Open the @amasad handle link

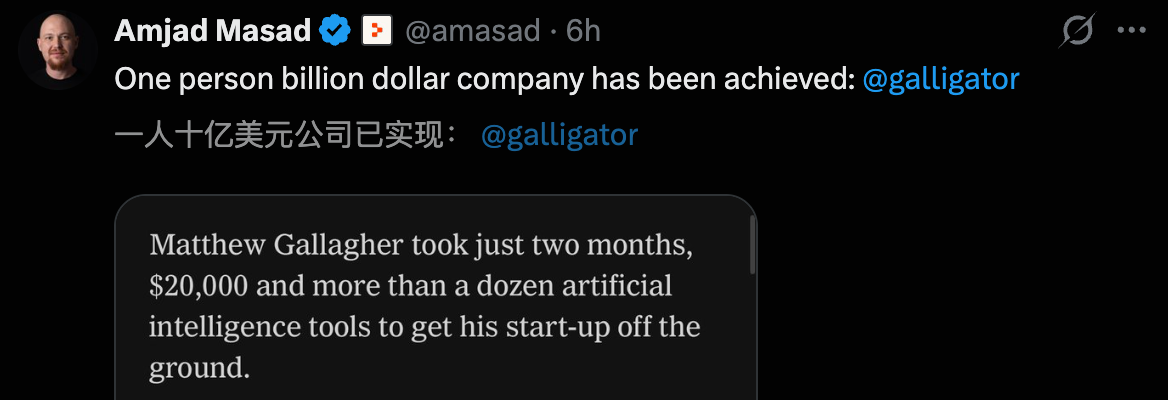(x=475, y=31)
